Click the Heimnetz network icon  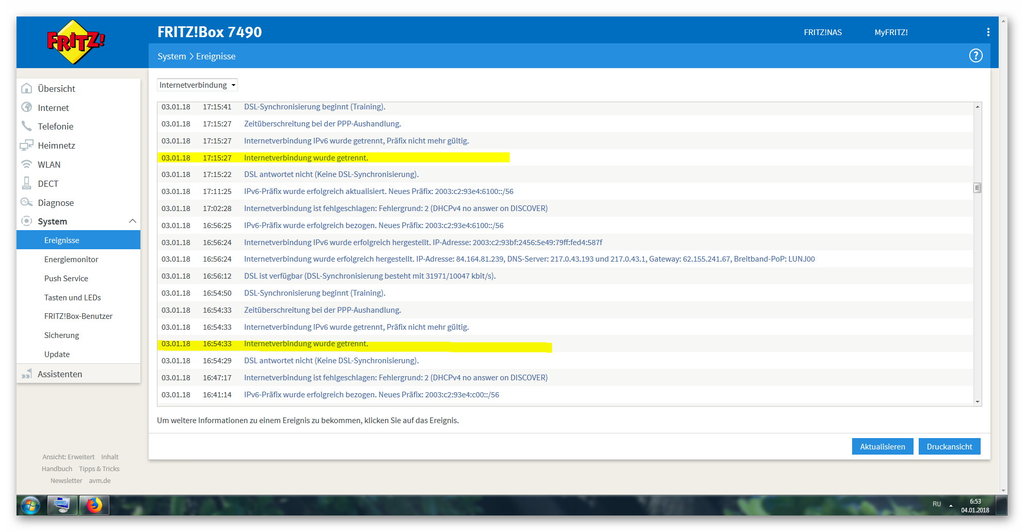(27, 145)
